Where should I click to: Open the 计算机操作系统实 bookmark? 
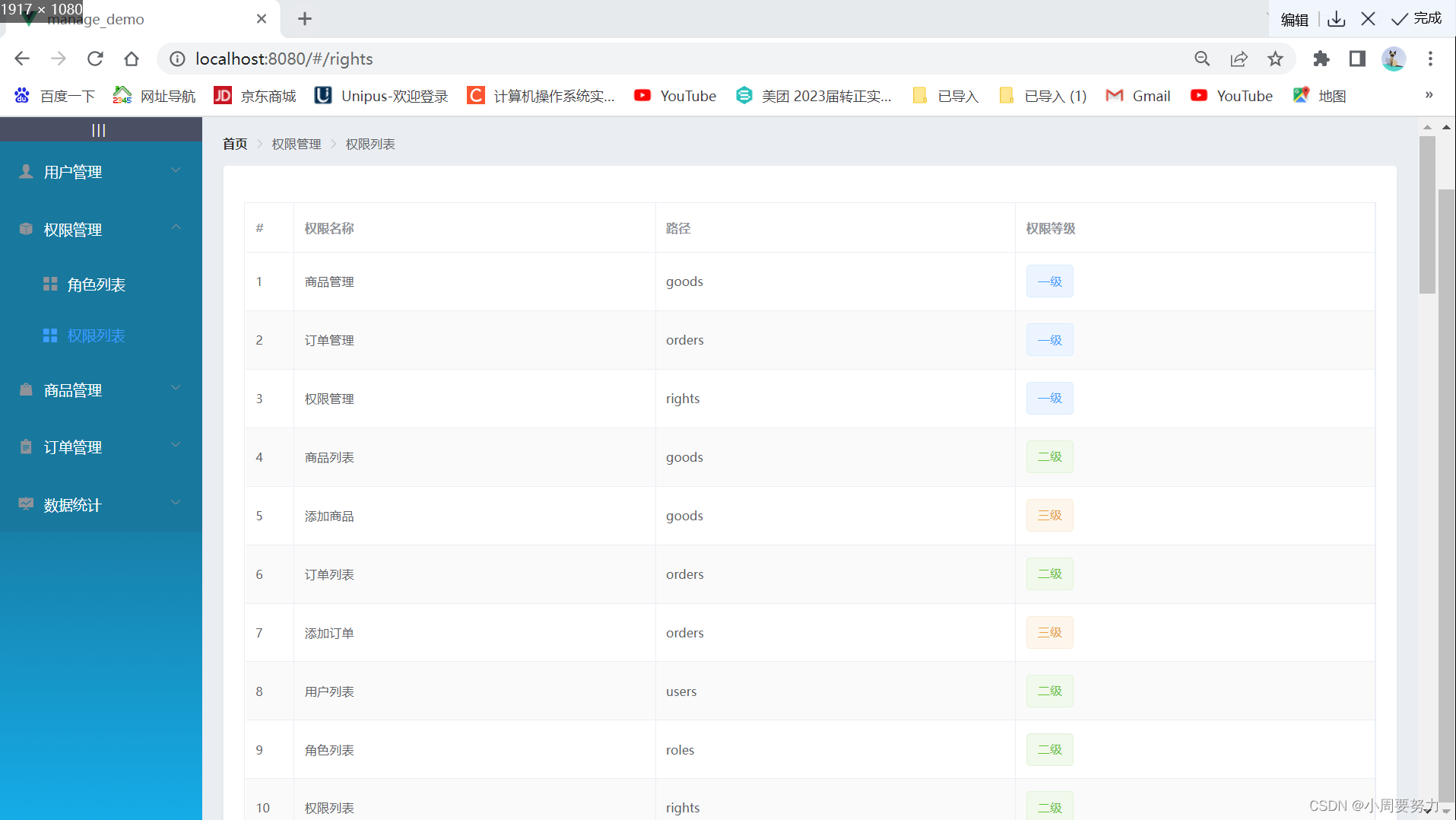[541, 96]
